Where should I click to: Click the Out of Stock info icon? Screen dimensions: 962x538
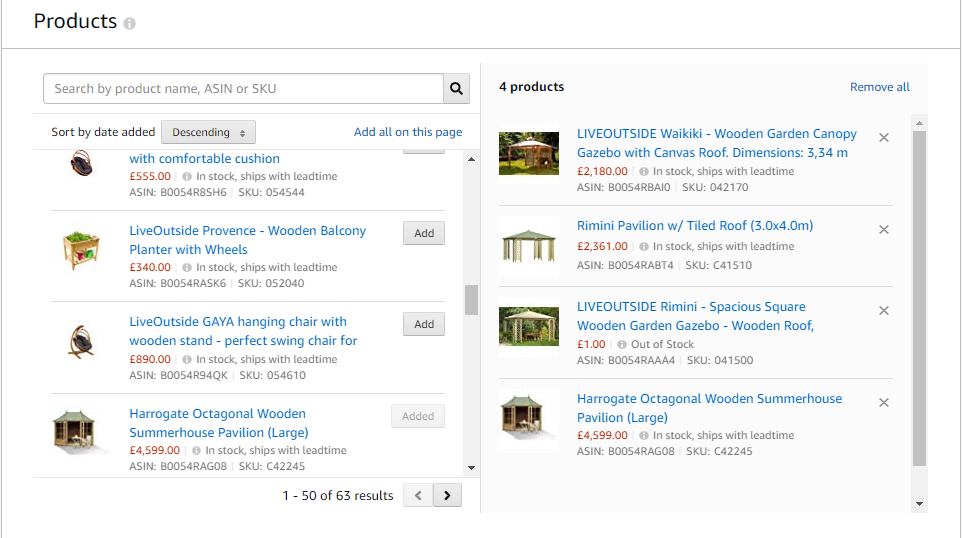coord(622,345)
